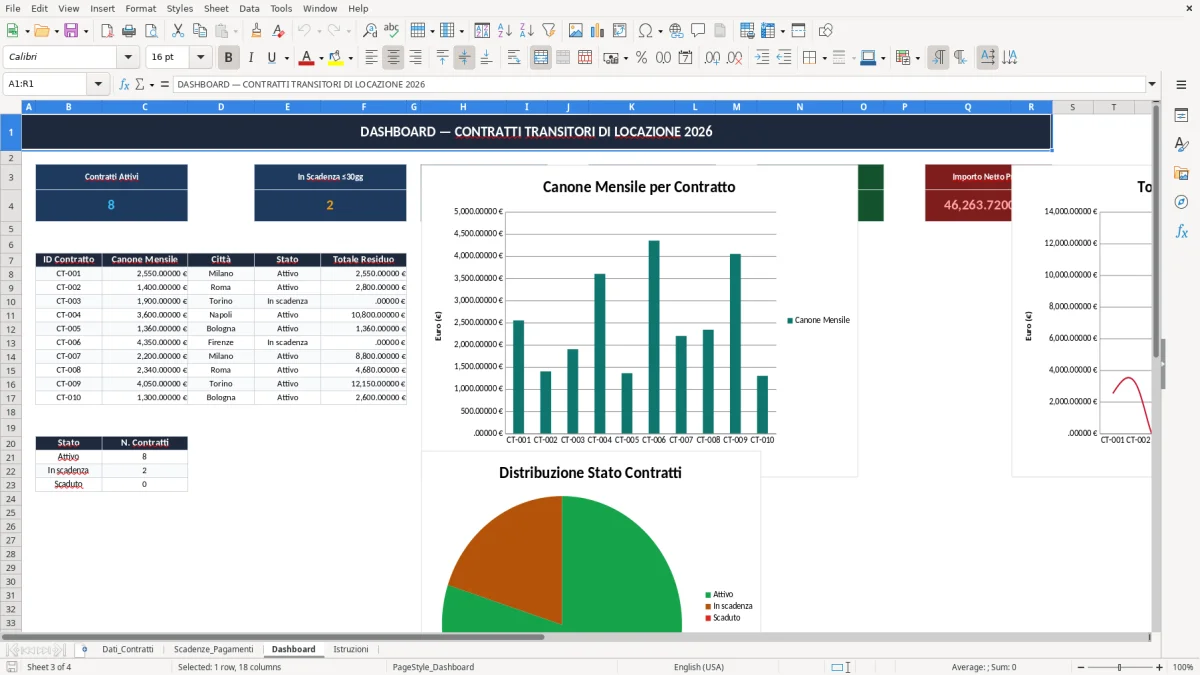Switch to the Dati_Contratti sheet tab

(x=128, y=649)
